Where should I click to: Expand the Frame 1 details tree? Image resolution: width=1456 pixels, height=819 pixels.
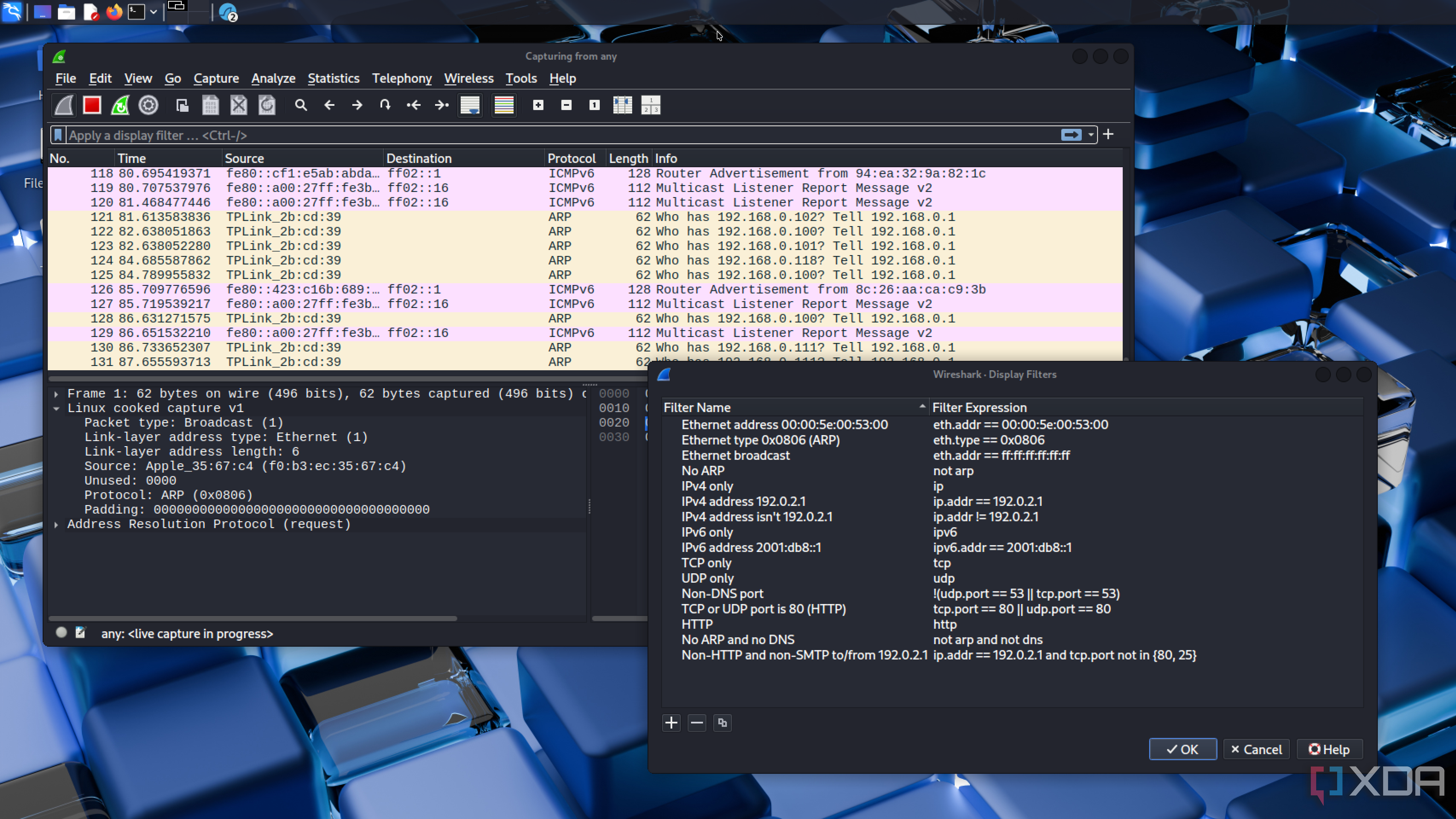(56, 394)
